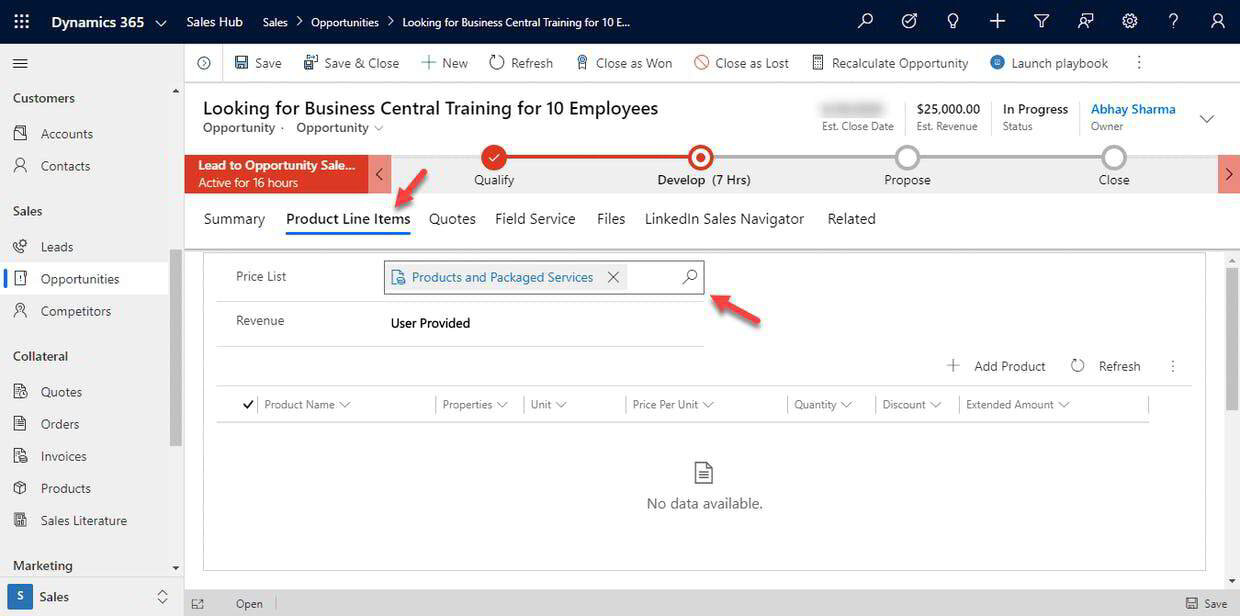Open Discount column dropdown

(936, 405)
